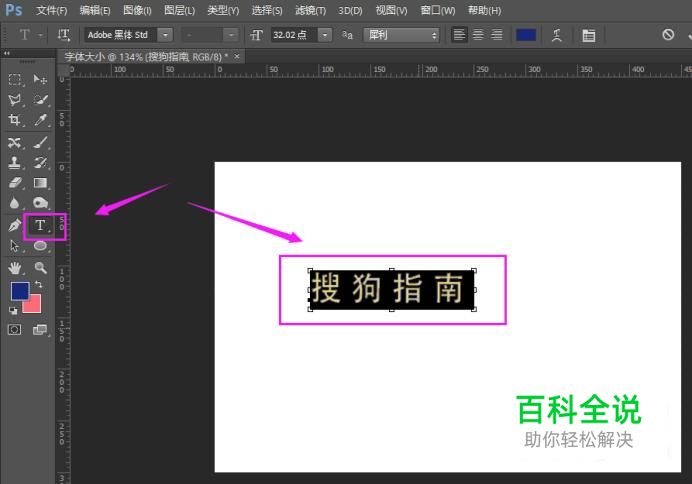
Task: Create warped text
Action: (x=557, y=35)
